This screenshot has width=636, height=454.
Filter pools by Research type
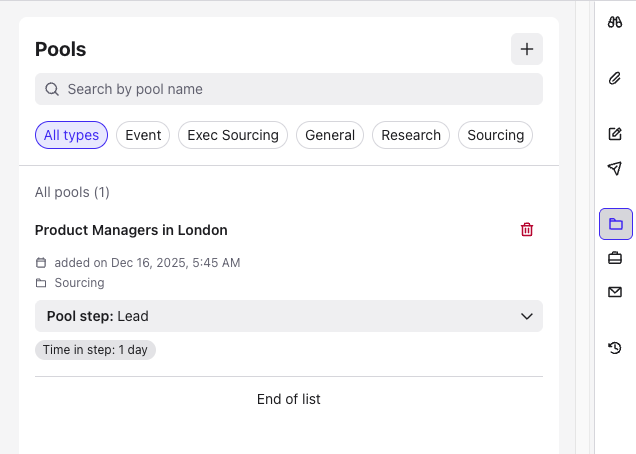(x=411, y=135)
